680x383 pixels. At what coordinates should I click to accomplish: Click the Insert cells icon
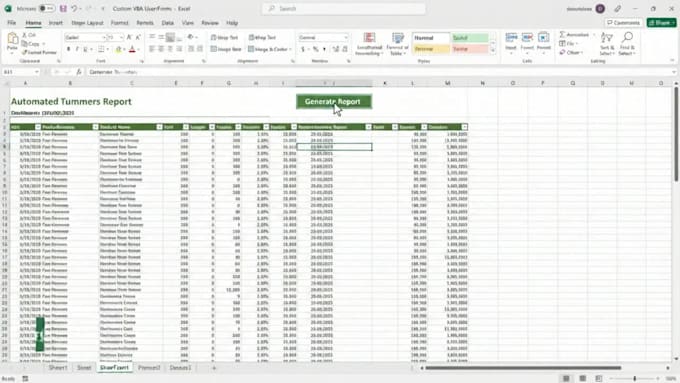(x=511, y=38)
